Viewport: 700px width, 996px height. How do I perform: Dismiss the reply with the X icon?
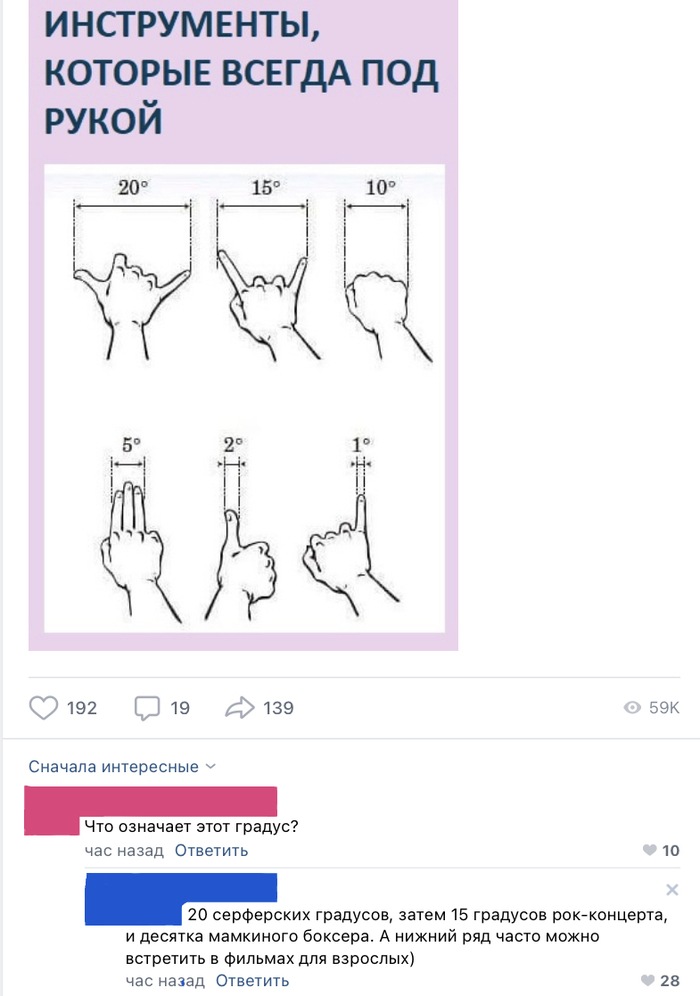point(672,890)
